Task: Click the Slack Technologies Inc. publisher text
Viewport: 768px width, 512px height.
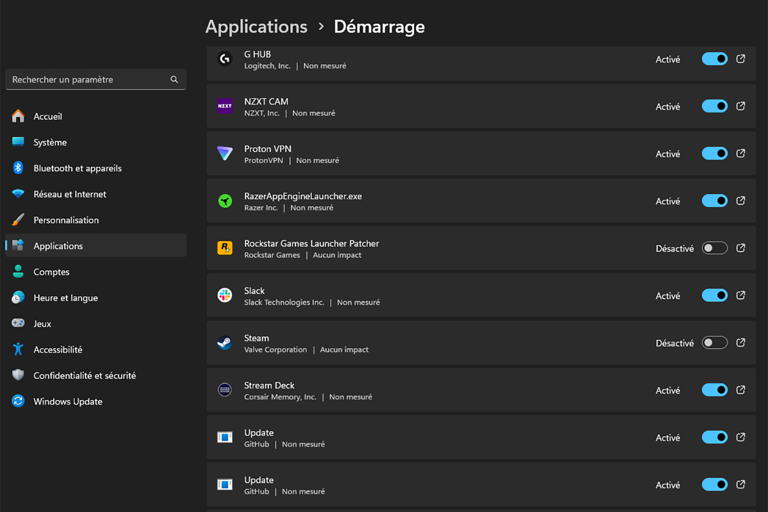Action: [284, 302]
